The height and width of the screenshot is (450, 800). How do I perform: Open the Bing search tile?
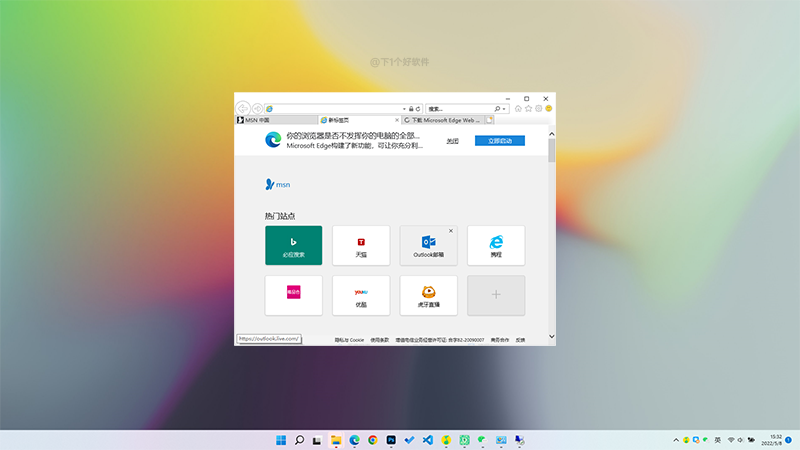coord(293,245)
